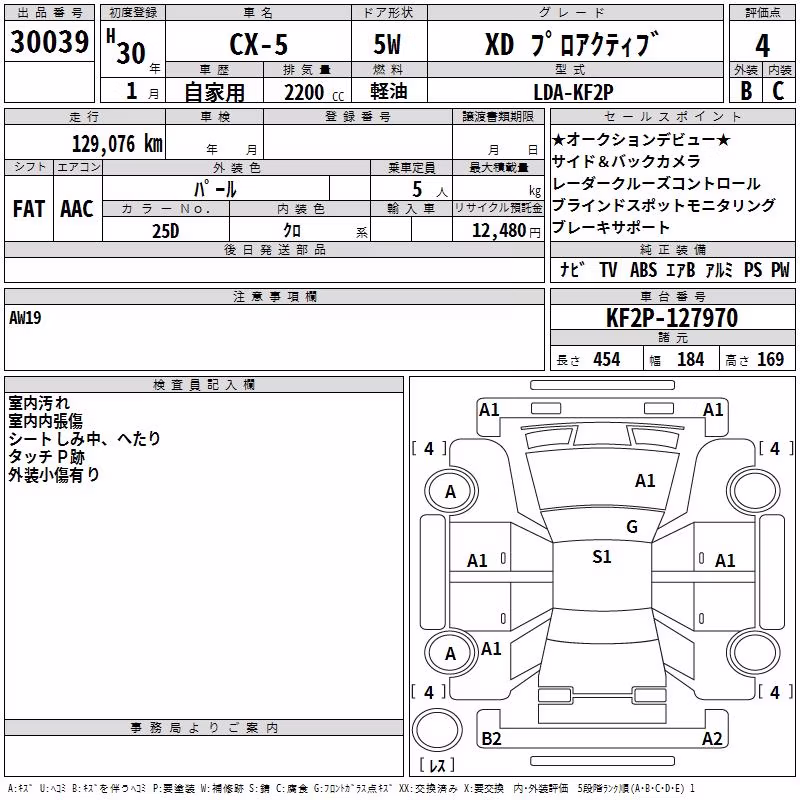The image size is (800, 800).
Task: Select the overall evaluation score 4
Action: pos(762,46)
